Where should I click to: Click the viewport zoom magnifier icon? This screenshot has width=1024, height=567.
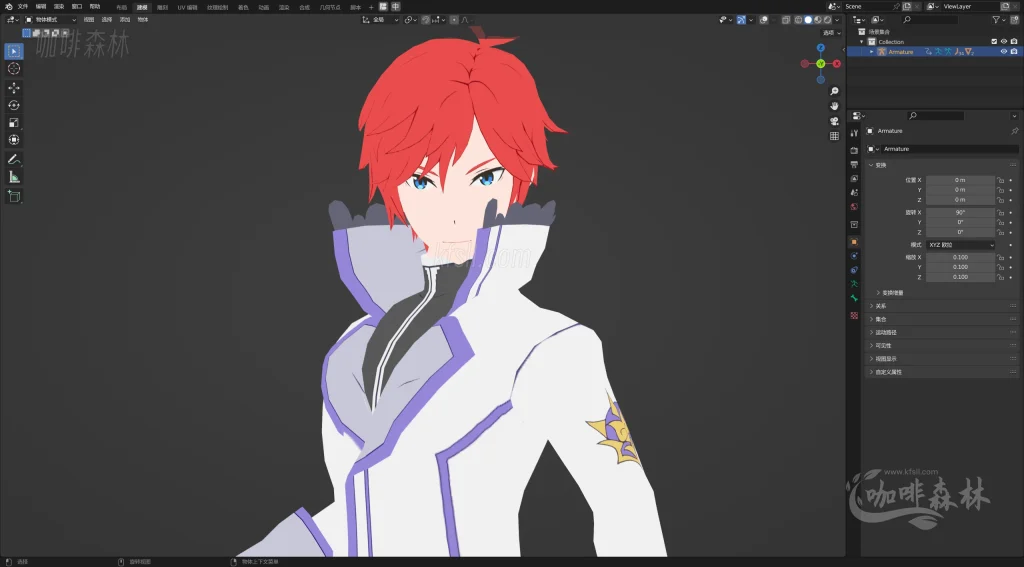[834, 91]
